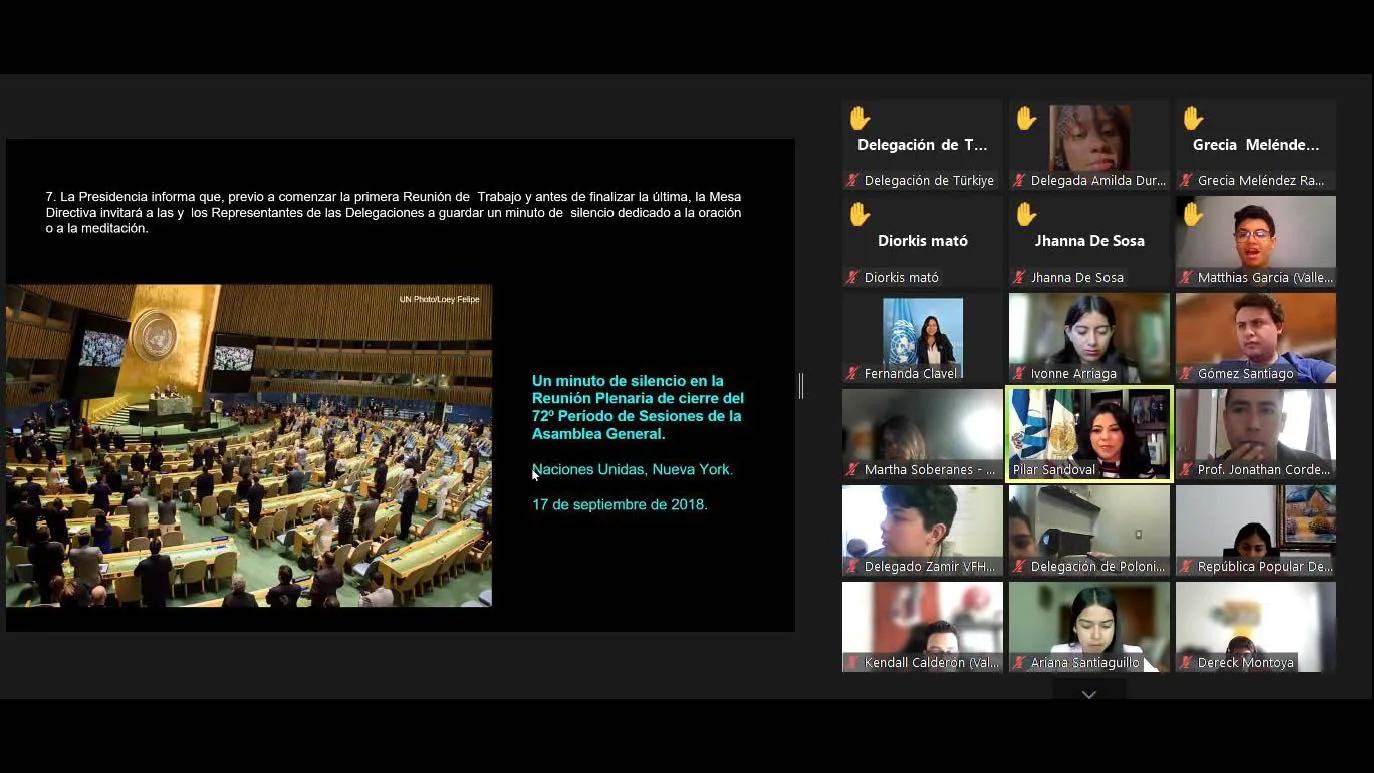Click raised hand on Grecia Meléndez tile
The height and width of the screenshot is (773, 1374).
point(1193,119)
